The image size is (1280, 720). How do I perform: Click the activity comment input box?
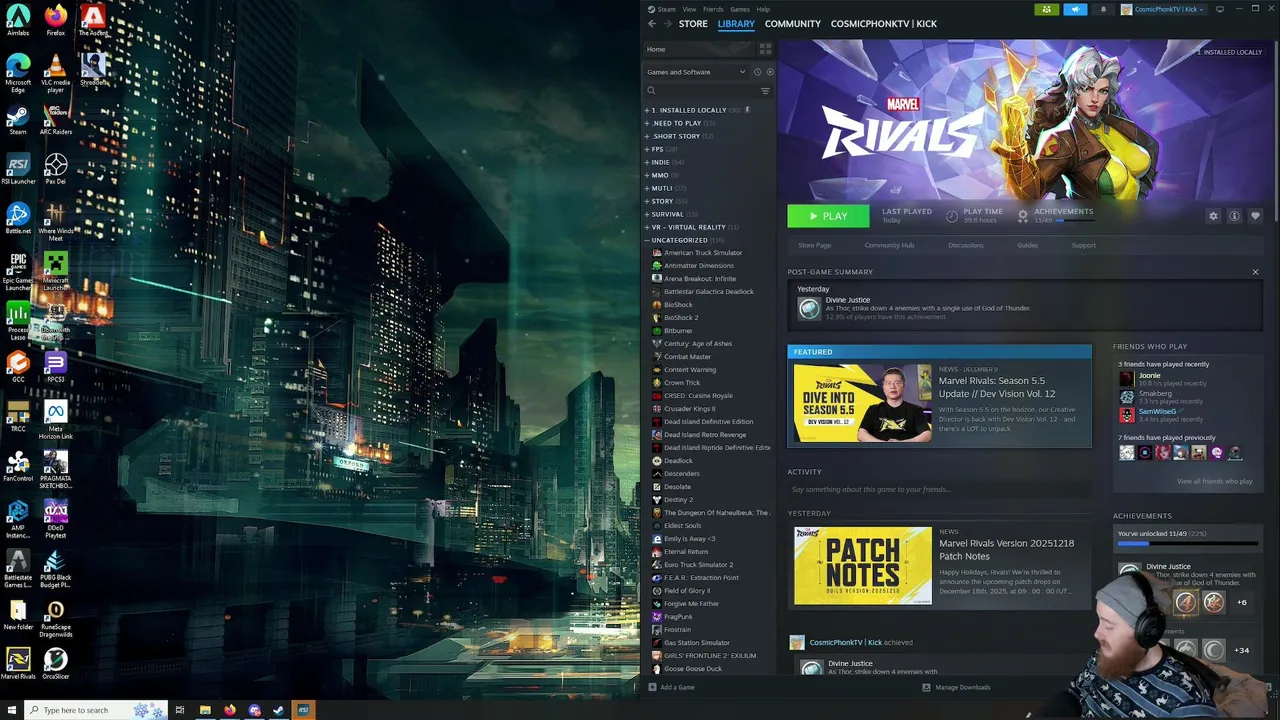pos(940,490)
